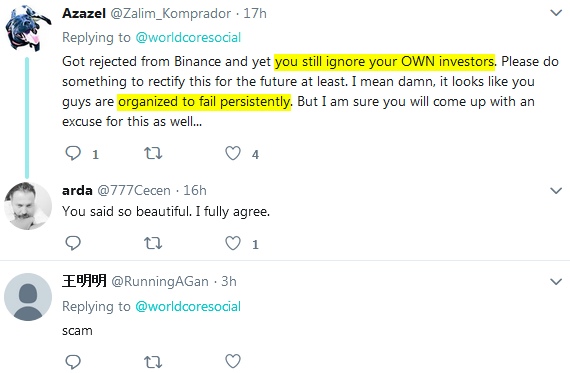Open more options chevron on Azazel's tweet

pyautogui.click(x=556, y=13)
